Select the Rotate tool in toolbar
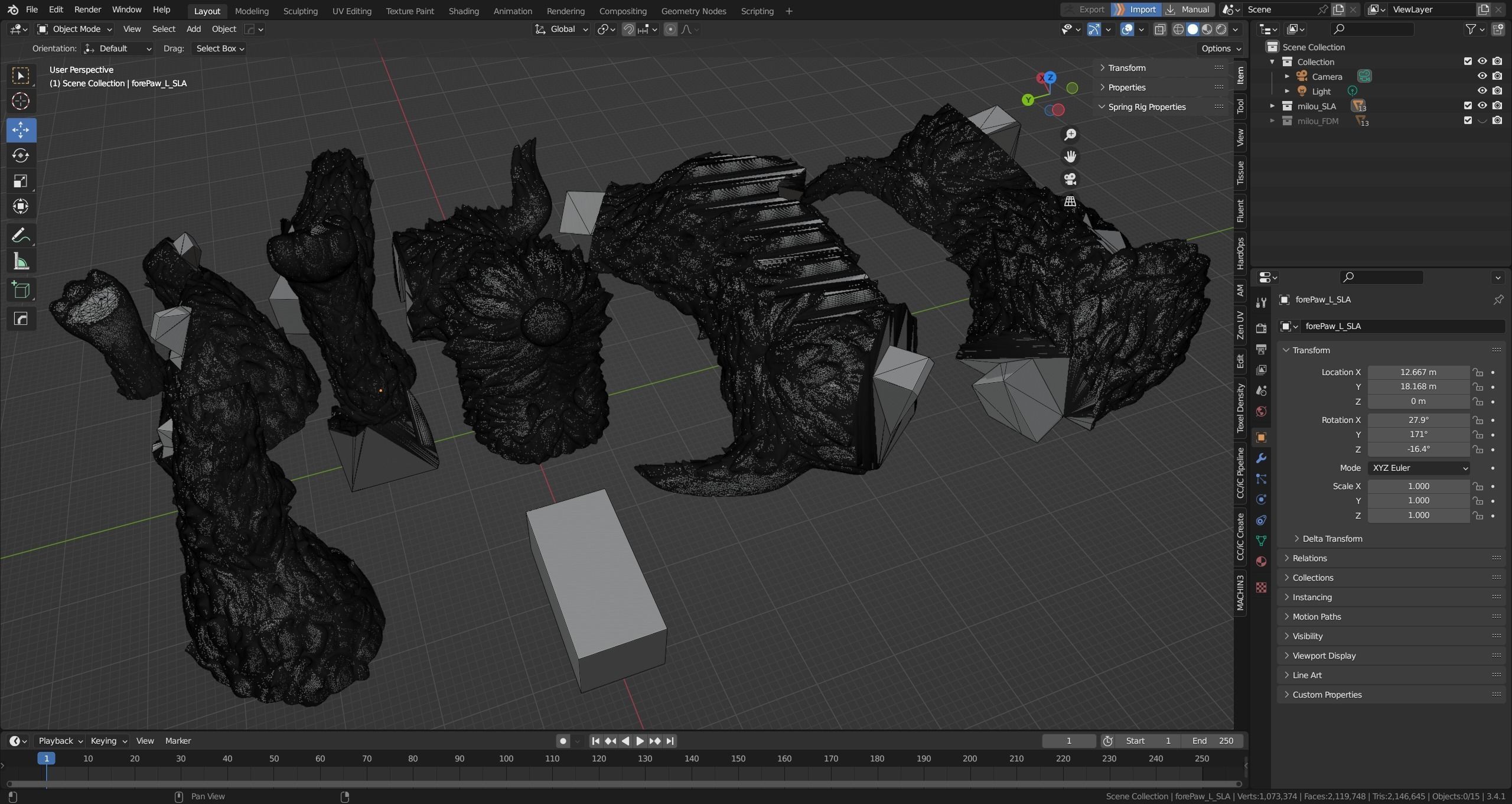Screen dimensions: 1512x804 click(21, 155)
